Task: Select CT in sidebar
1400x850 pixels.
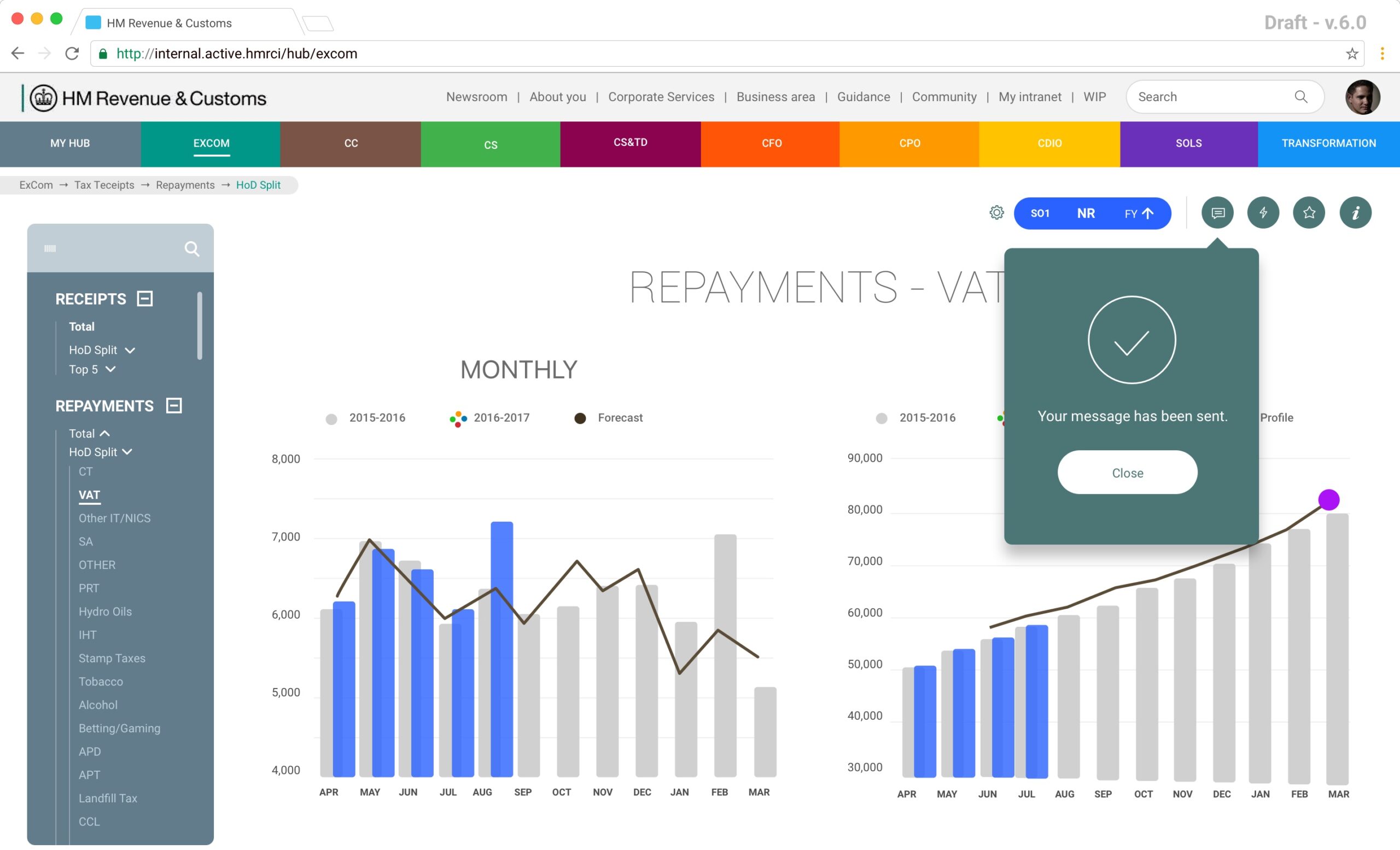Action: pyautogui.click(x=85, y=471)
